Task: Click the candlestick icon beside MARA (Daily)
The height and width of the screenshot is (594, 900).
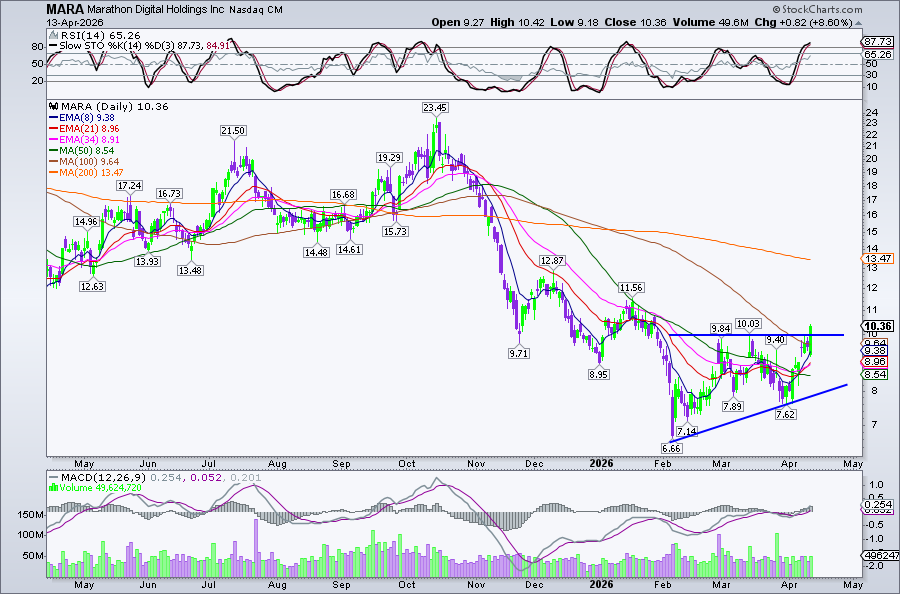Action: (54, 106)
